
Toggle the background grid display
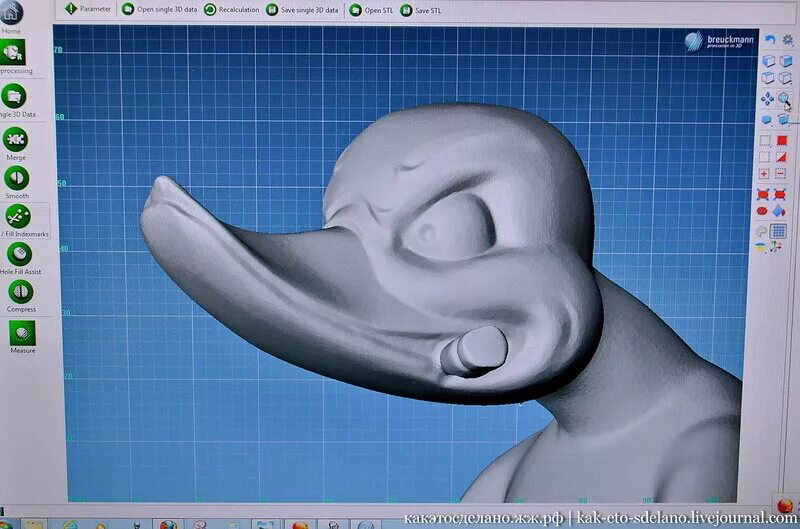coord(778,231)
